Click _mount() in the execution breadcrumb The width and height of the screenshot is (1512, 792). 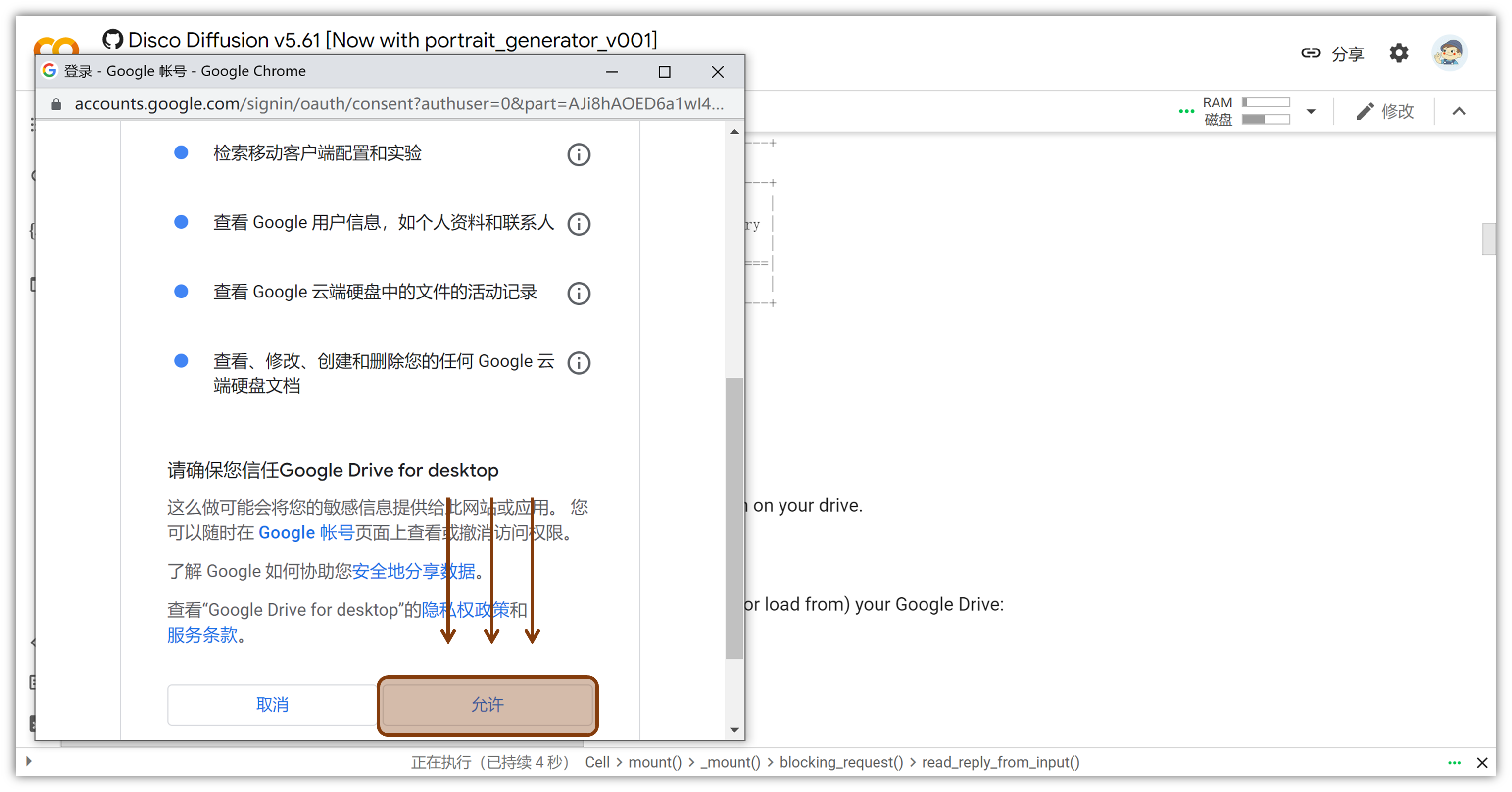tap(730, 762)
